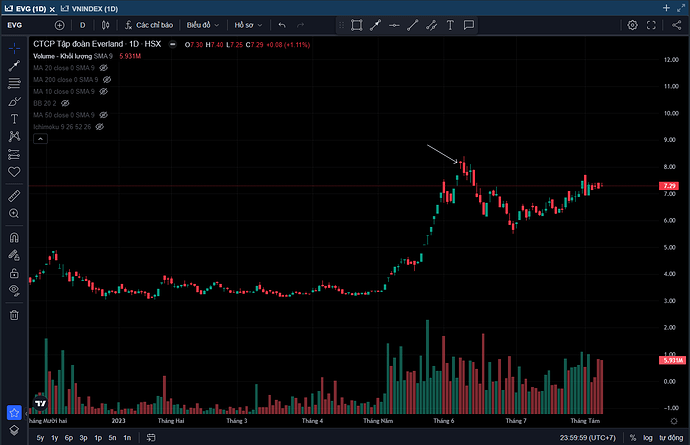
Task: Click the trash icon to remove drawings
Action: coord(14,315)
